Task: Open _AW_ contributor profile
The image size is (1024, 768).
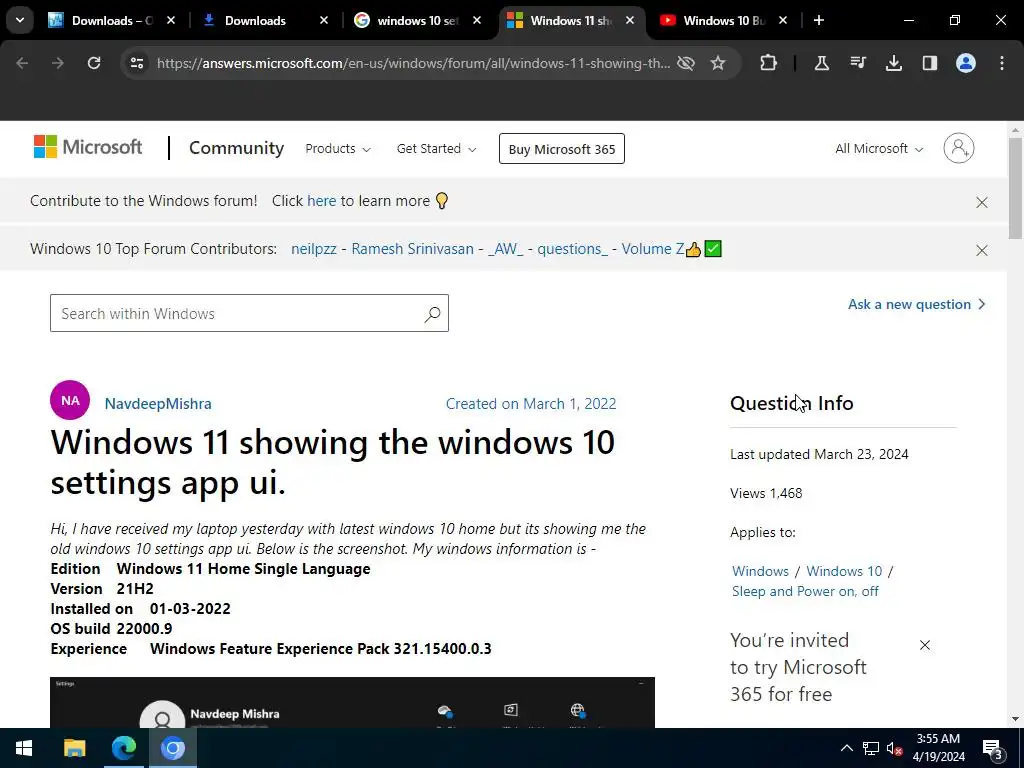Action: tap(505, 249)
